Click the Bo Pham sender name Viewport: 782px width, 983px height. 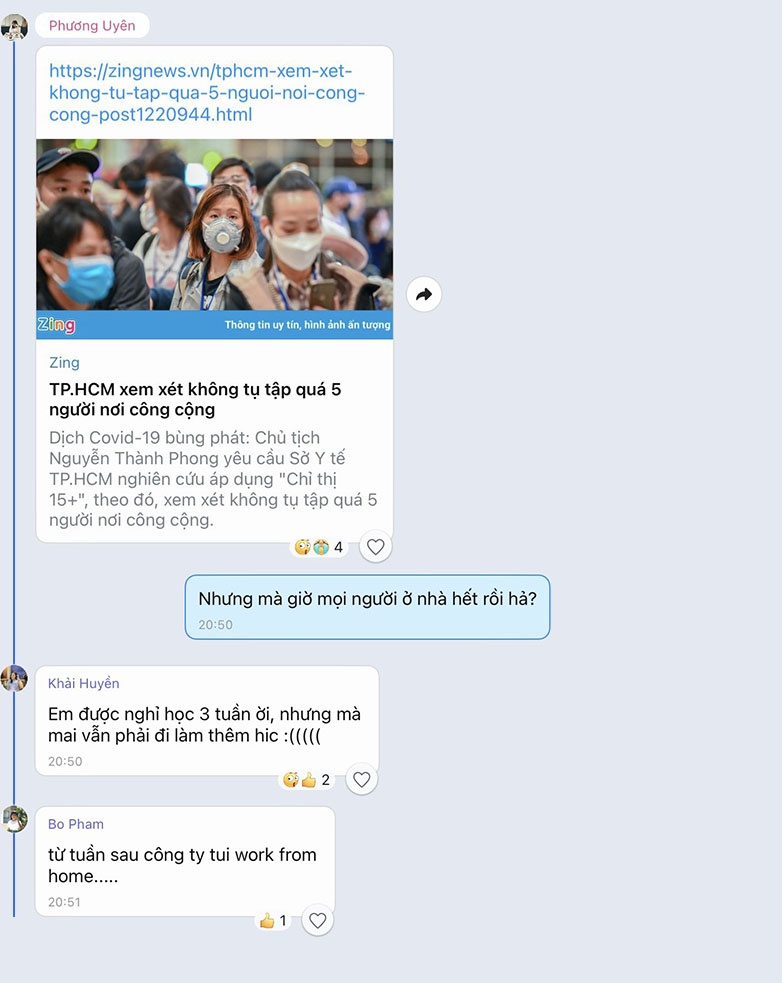76,824
